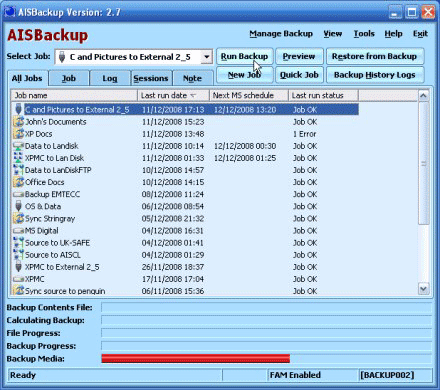Click the Ready status bar text

click(x=23, y=375)
